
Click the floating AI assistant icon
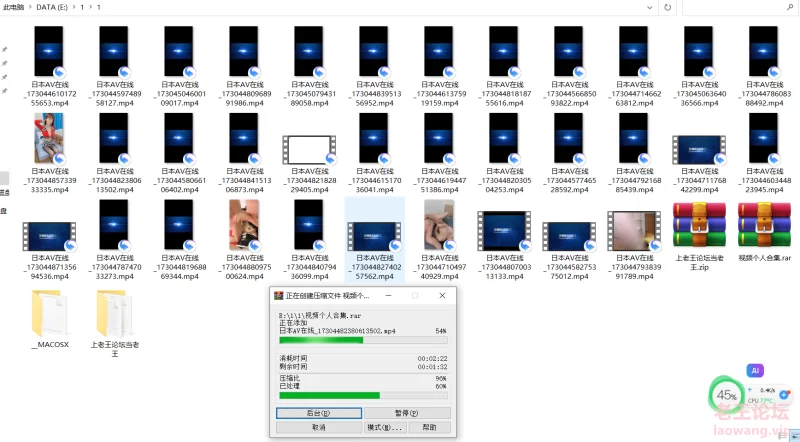(x=756, y=370)
